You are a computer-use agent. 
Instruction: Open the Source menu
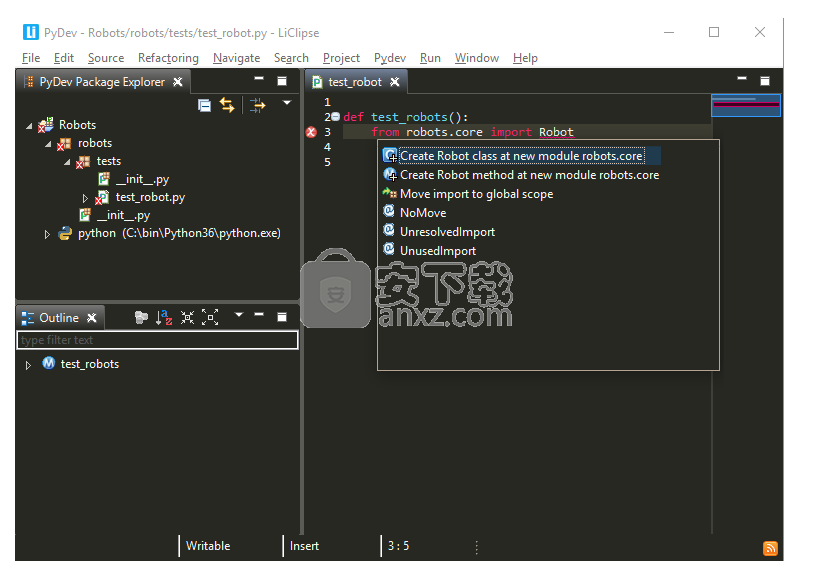(x=106, y=58)
